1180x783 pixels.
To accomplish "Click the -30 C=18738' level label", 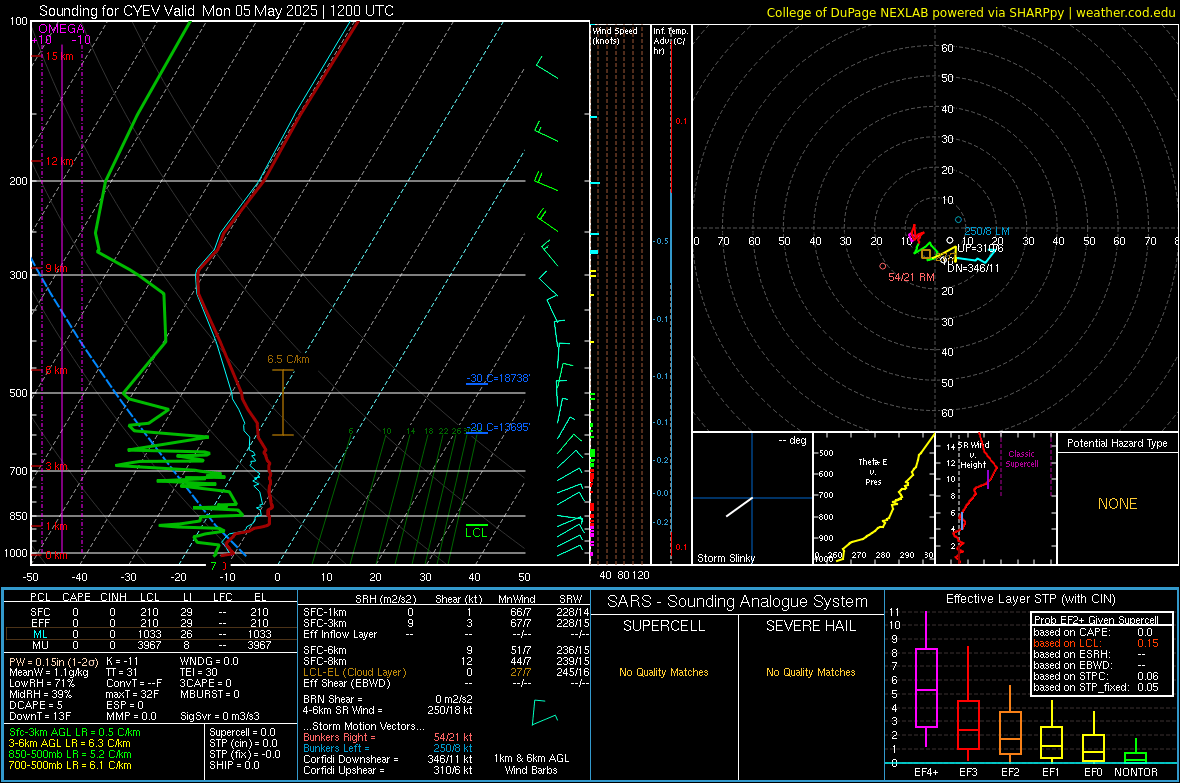I will click(x=498, y=378).
